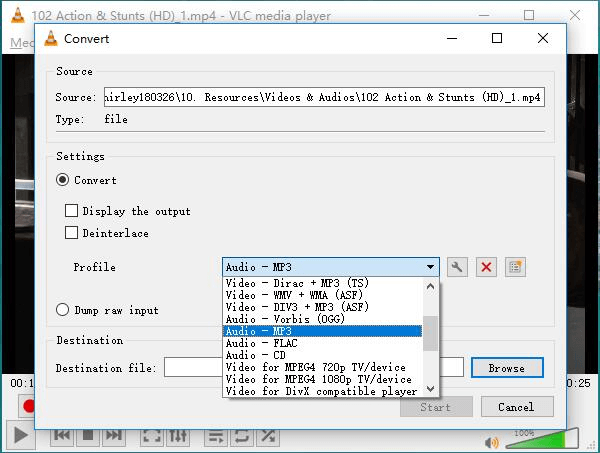Choose Audio - Vorbis (OGG) profile

323,319
